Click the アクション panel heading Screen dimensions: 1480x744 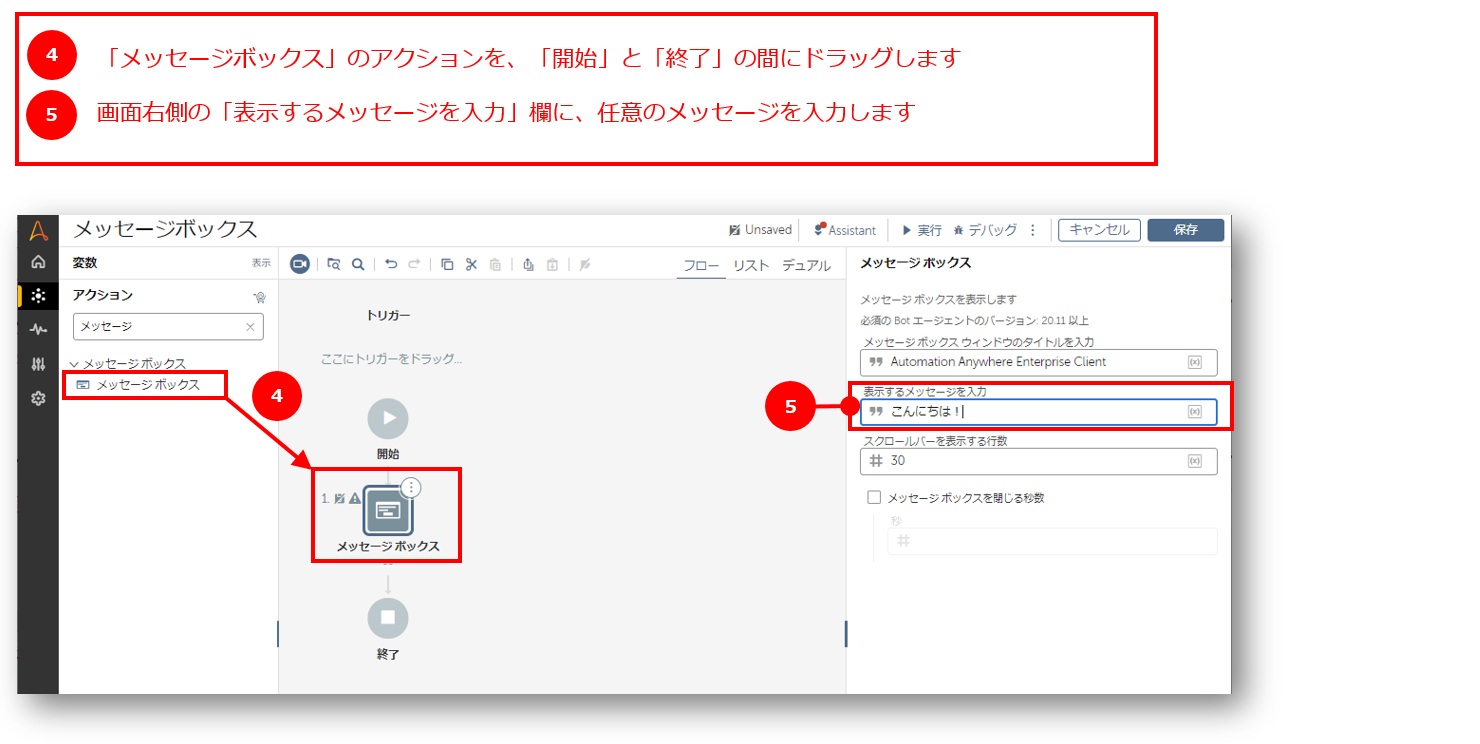point(102,295)
